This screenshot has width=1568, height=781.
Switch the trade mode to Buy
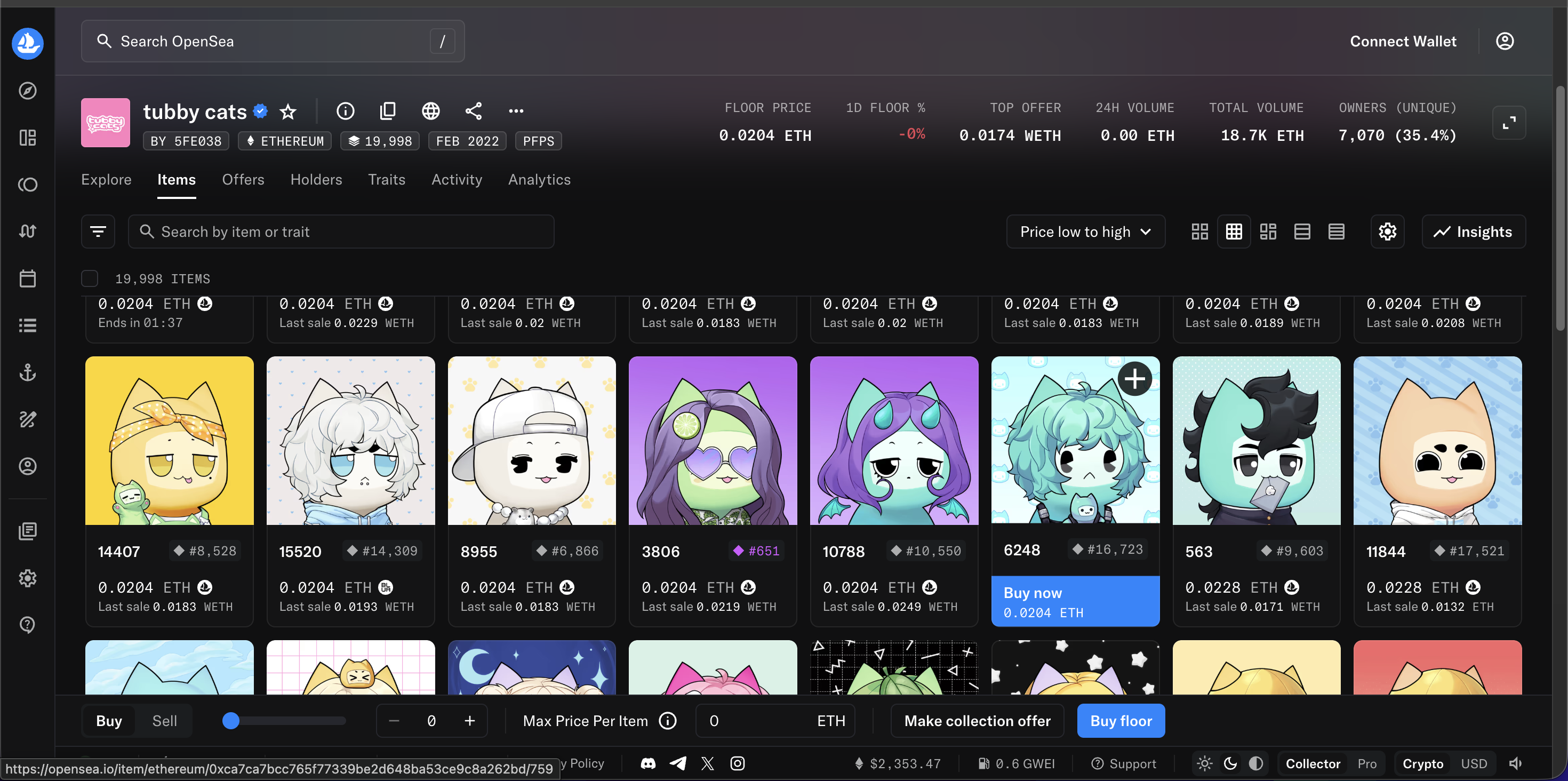click(109, 721)
